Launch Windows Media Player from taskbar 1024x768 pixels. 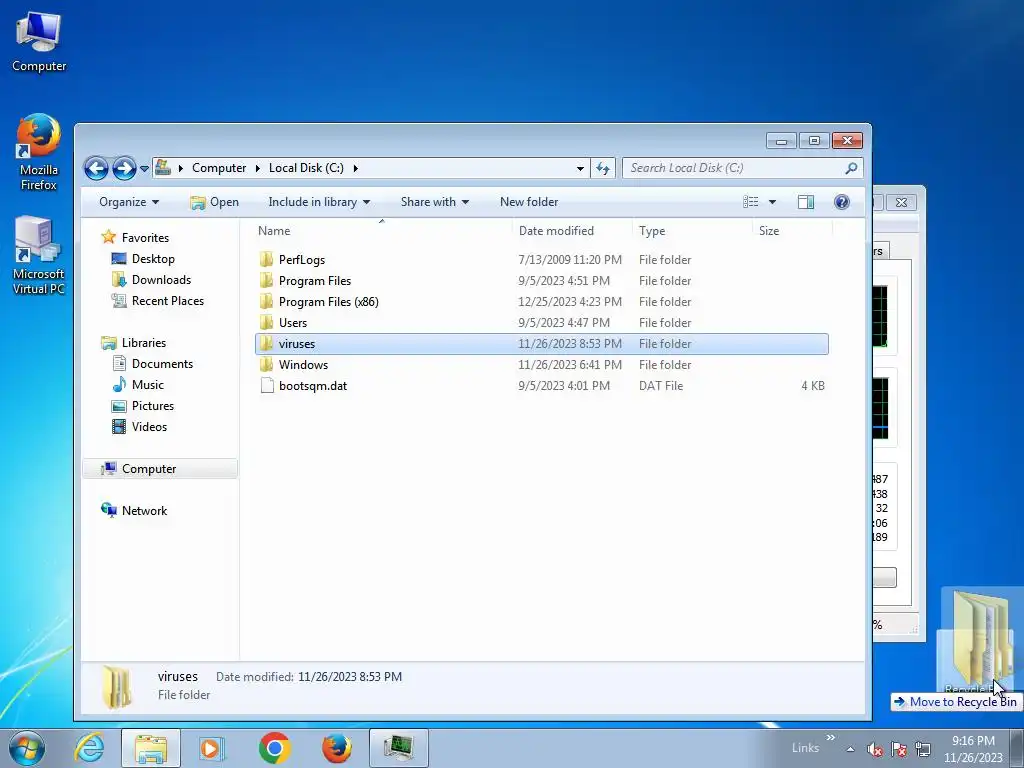pos(211,748)
